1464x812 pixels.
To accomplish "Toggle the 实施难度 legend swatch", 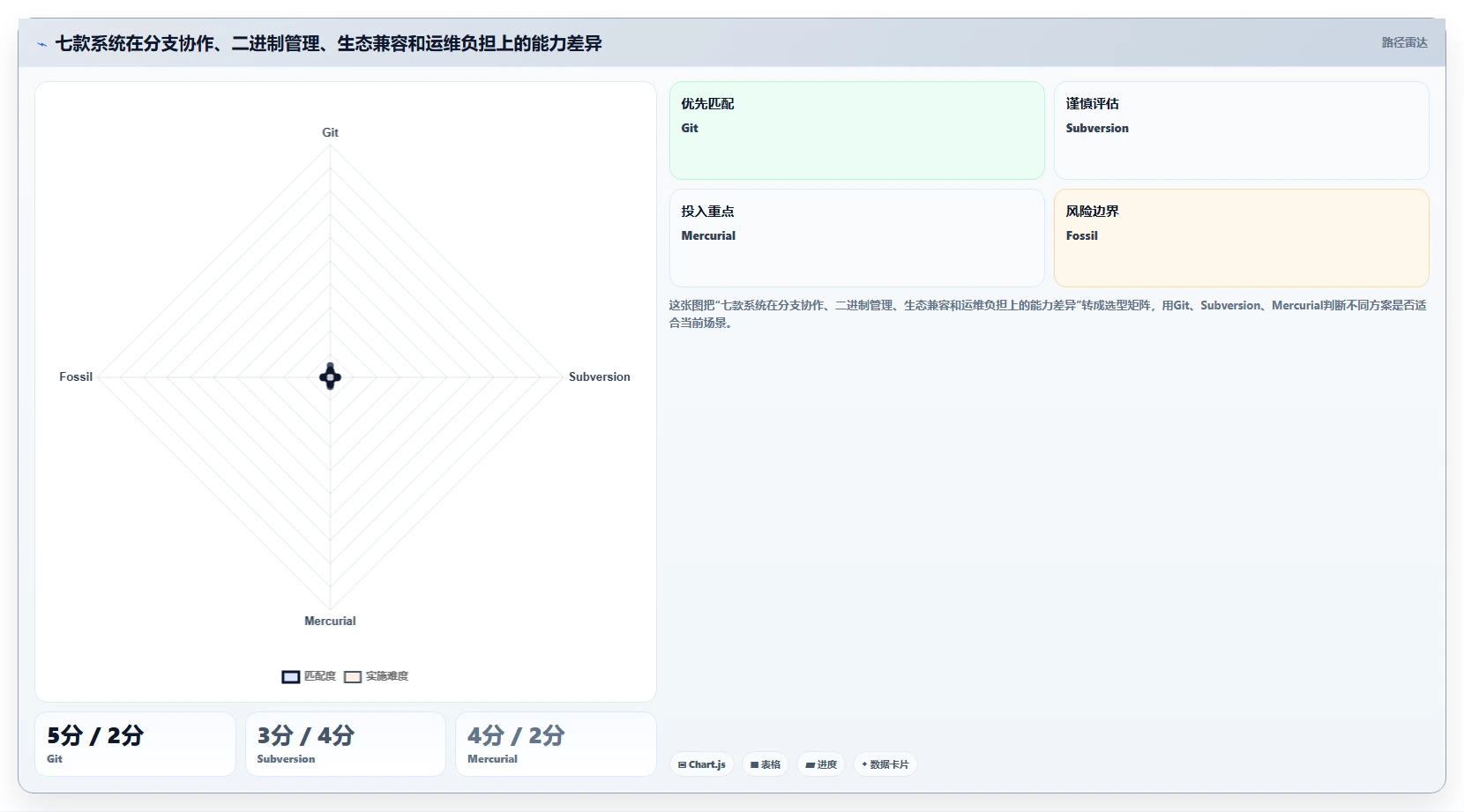I will 353,677.
